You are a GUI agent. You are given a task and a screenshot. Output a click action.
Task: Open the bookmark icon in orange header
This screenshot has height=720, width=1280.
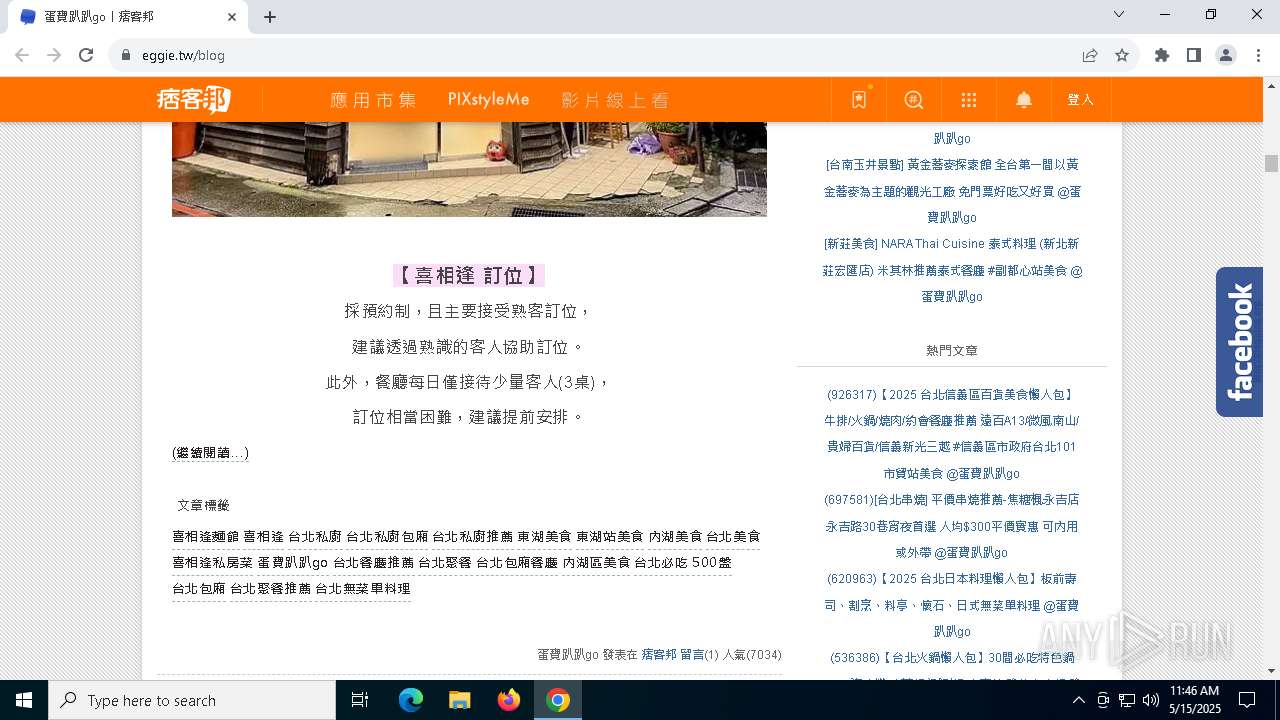coord(859,100)
